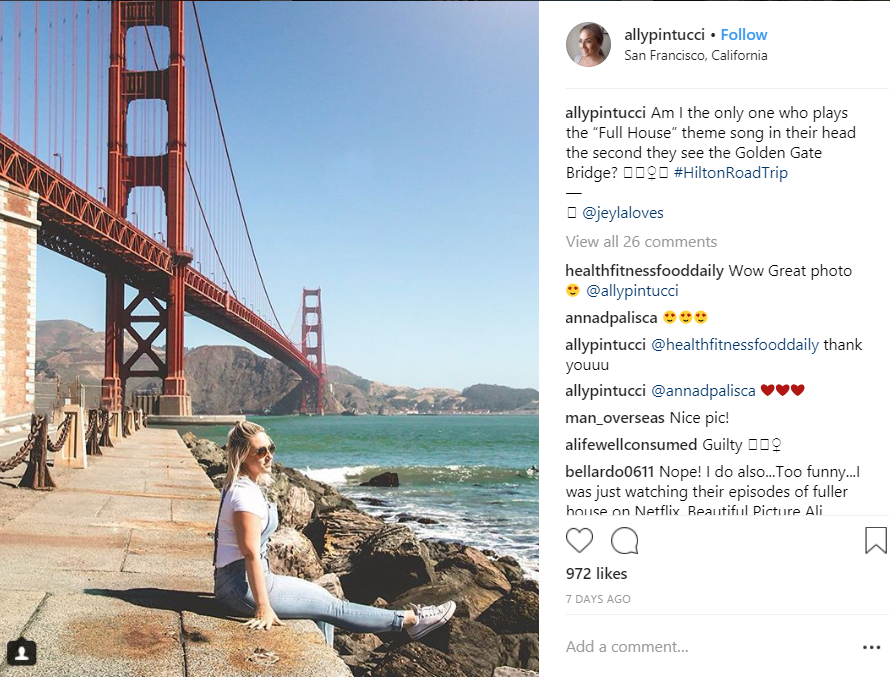
Task: Open annadpalisca commenter profile
Action: 611,318
